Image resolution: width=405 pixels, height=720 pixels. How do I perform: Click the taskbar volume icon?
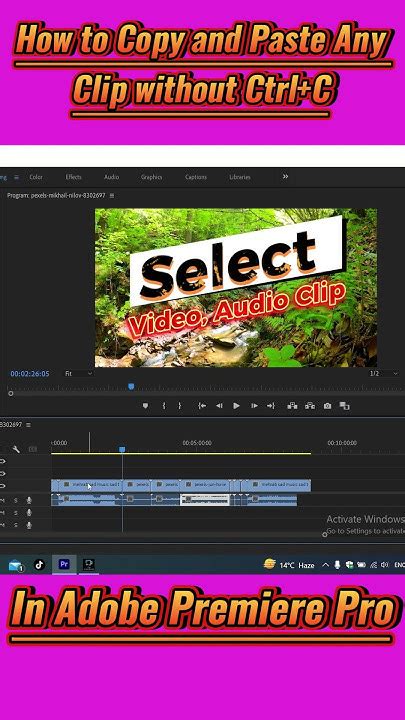coord(385,565)
